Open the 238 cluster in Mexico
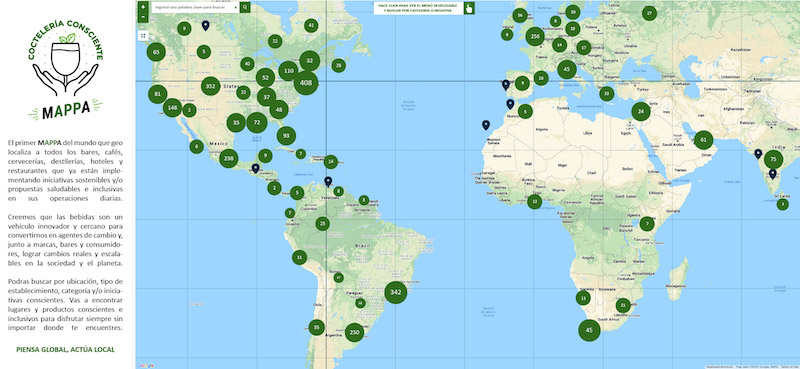 coord(229,158)
